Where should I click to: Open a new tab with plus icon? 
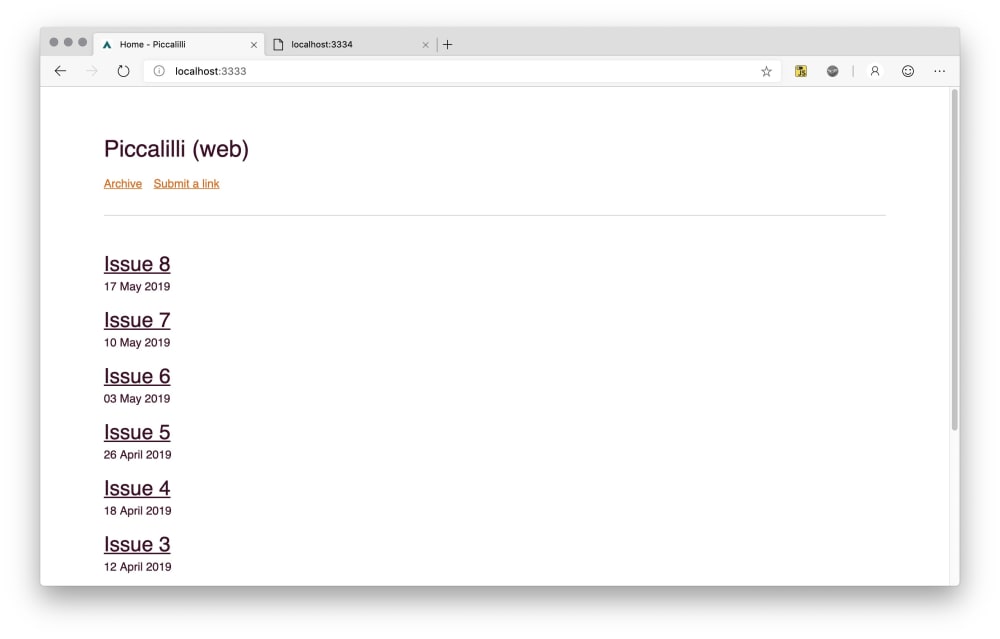448,44
